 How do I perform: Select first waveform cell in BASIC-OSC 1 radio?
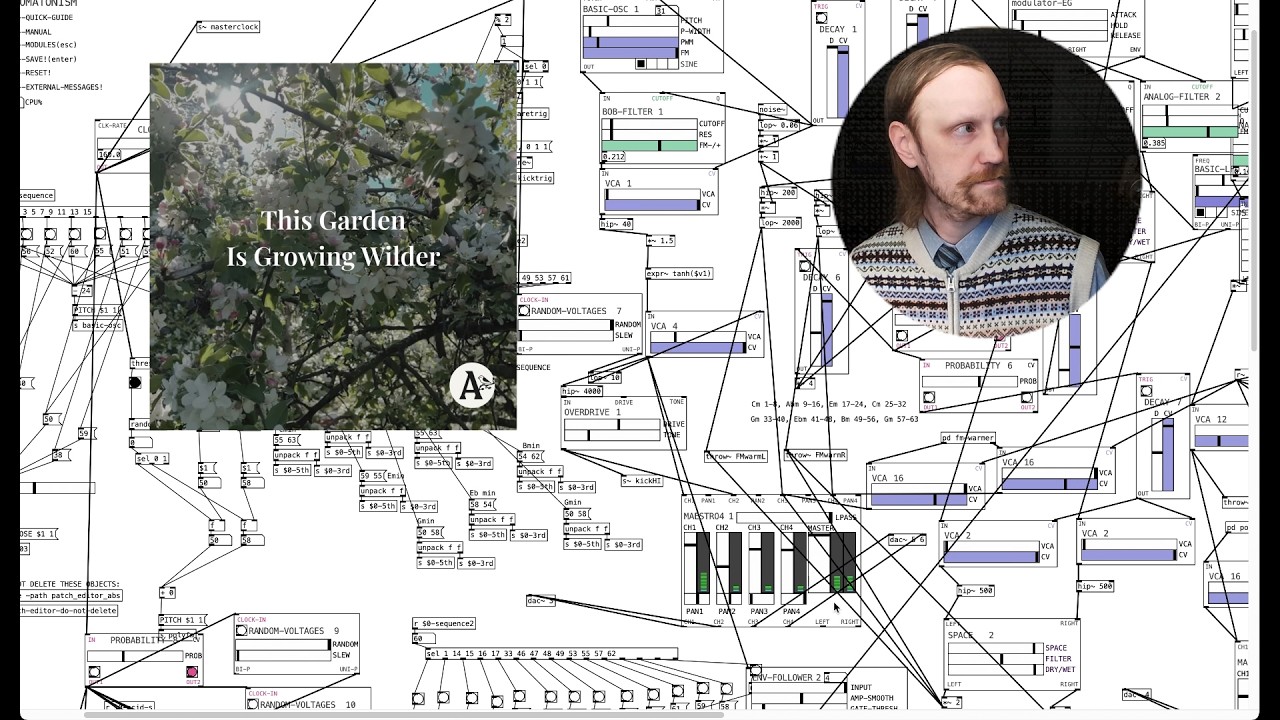pyautogui.click(x=641, y=64)
